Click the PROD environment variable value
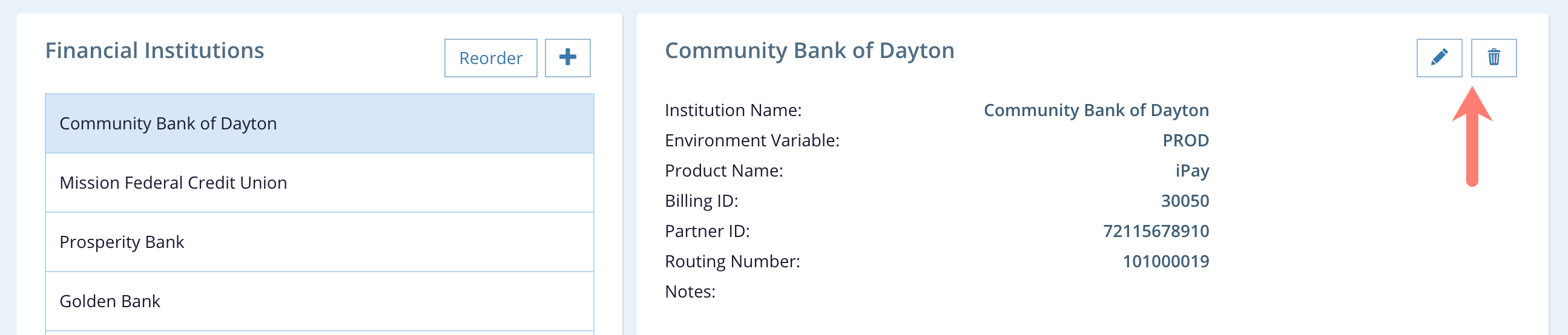 pyautogui.click(x=1185, y=140)
